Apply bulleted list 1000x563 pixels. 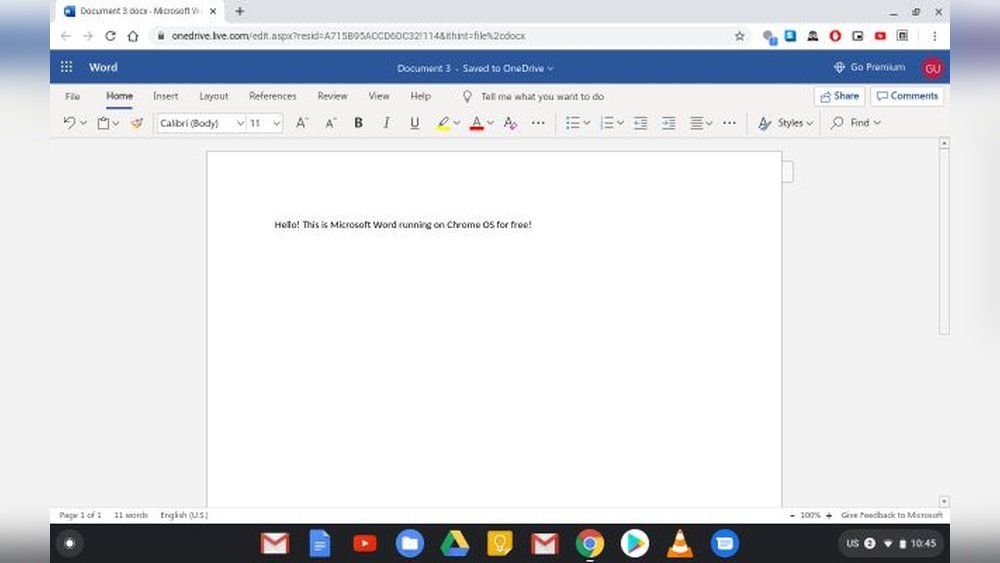[x=573, y=123]
